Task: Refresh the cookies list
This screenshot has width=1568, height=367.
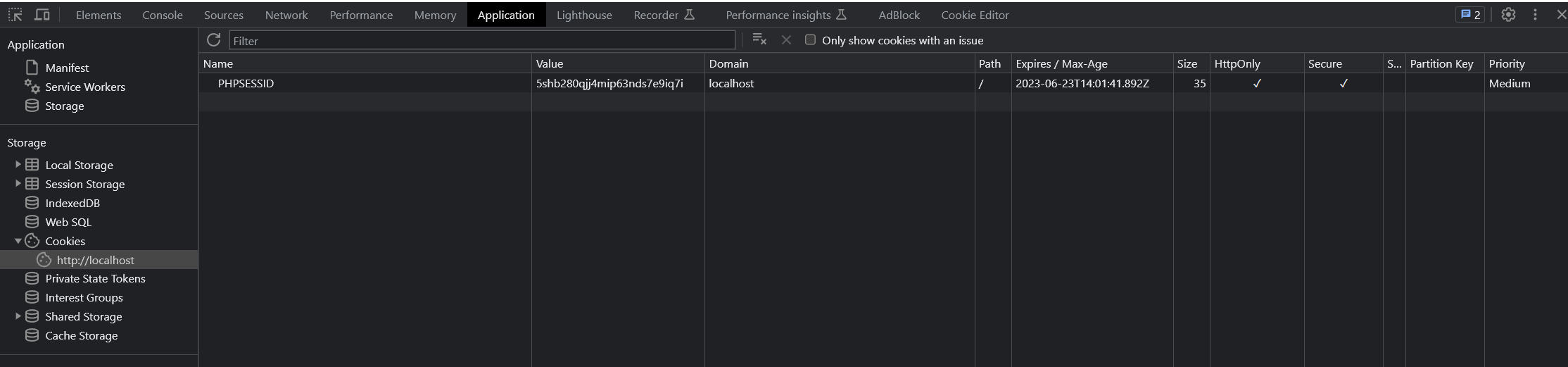Action: (x=214, y=40)
